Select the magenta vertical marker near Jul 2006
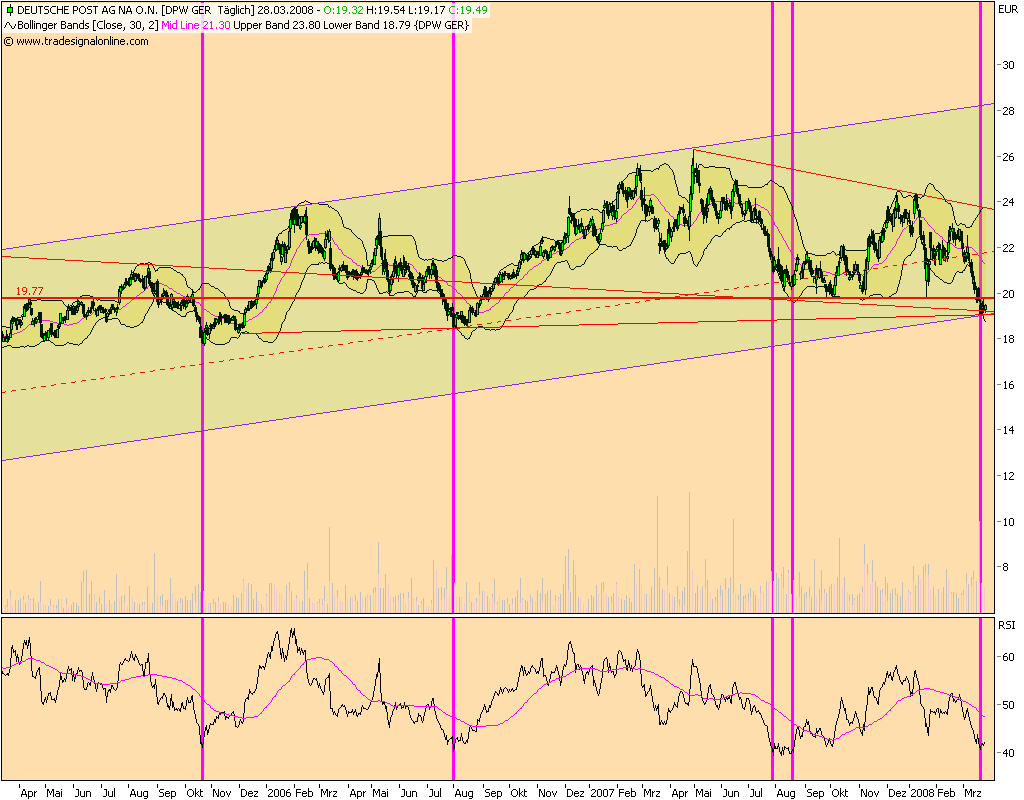This screenshot has height=800, width=1024. (453, 400)
